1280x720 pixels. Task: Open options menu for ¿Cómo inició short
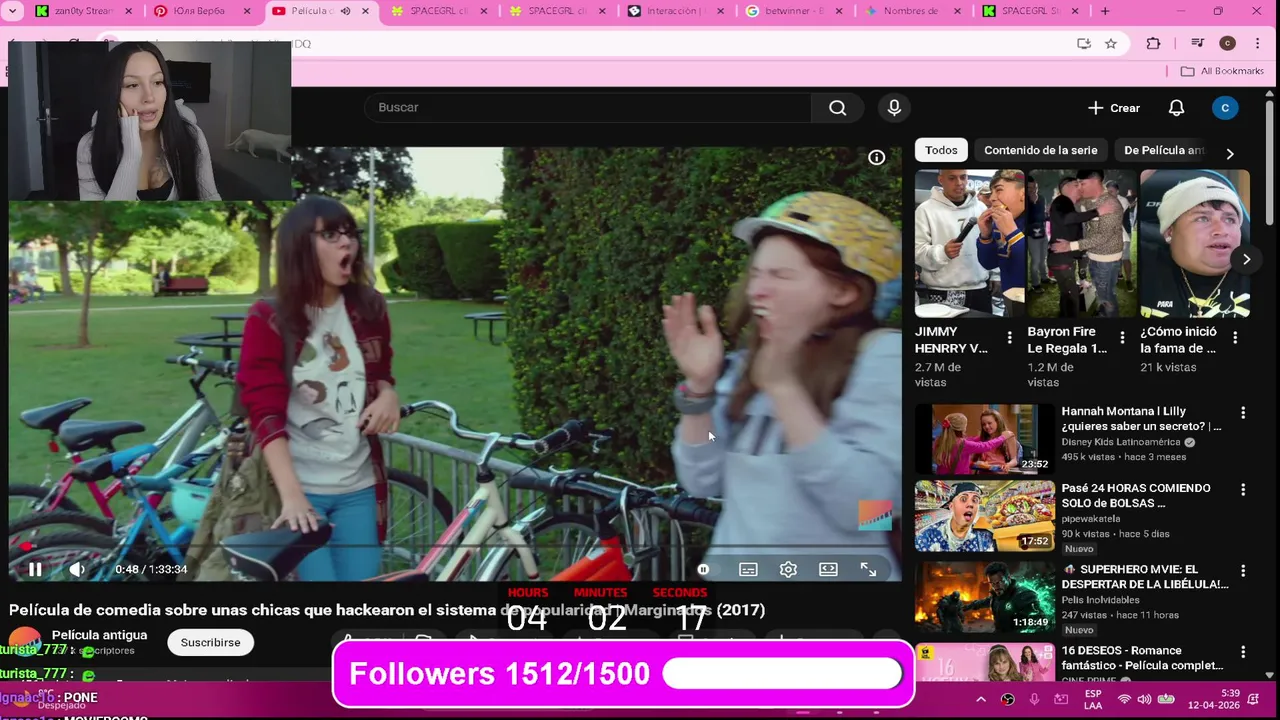(x=1235, y=338)
